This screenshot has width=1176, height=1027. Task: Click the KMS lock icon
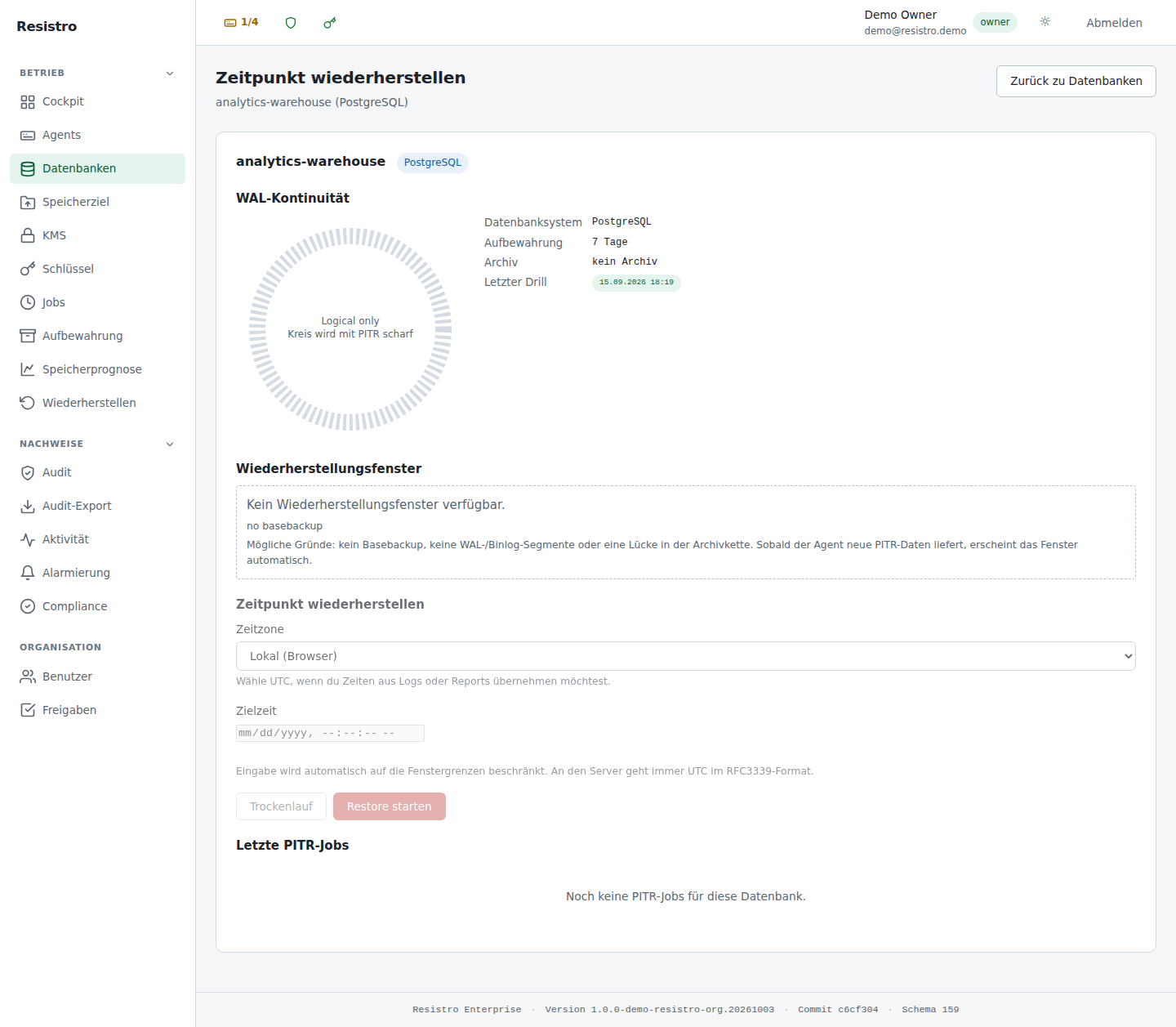(x=28, y=236)
